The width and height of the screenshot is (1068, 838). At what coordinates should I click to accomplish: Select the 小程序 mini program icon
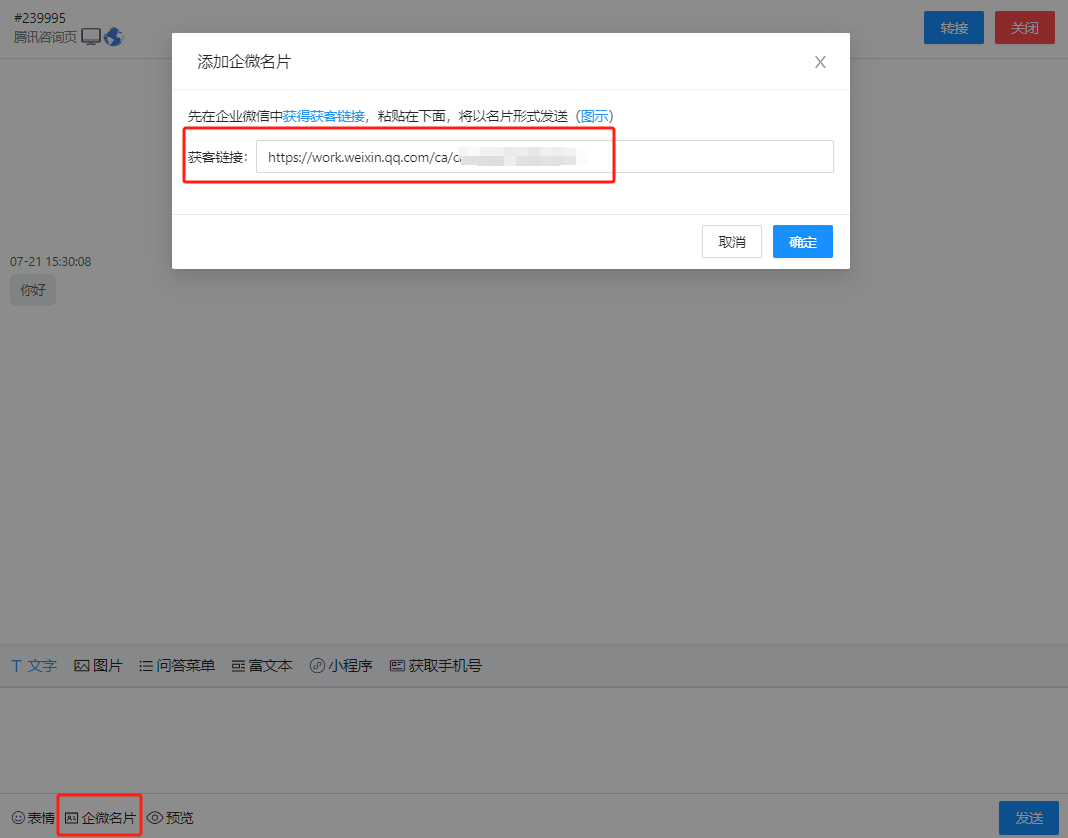[340, 664]
